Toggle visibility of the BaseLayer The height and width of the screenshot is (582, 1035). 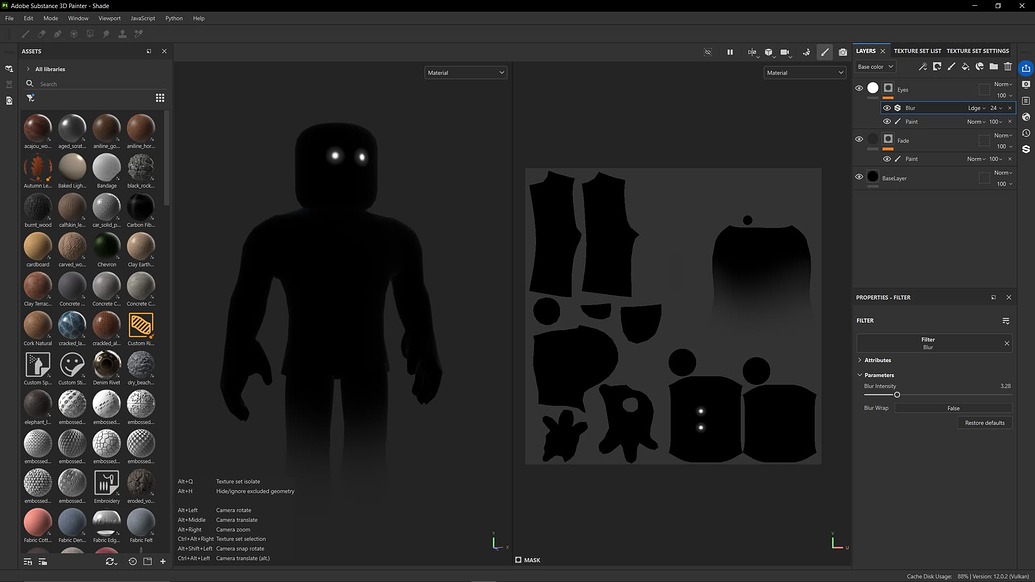point(859,177)
